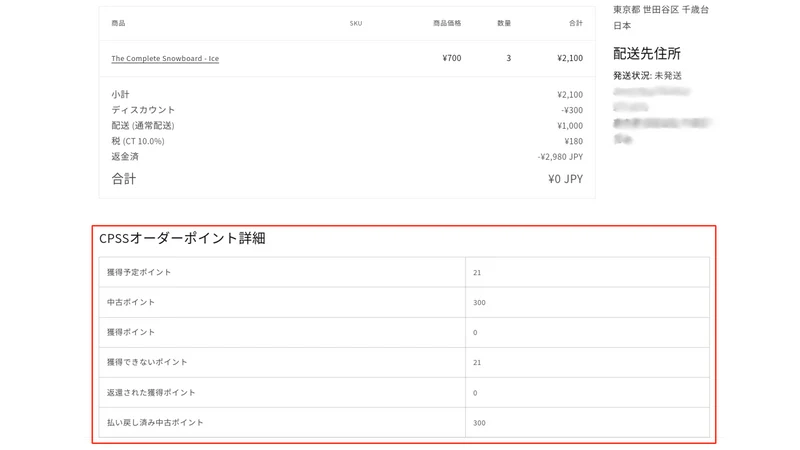The height and width of the screenshot is (450, 800).
Task: Select the 獲得予定ポイント row label
Action: click(139, 272)
